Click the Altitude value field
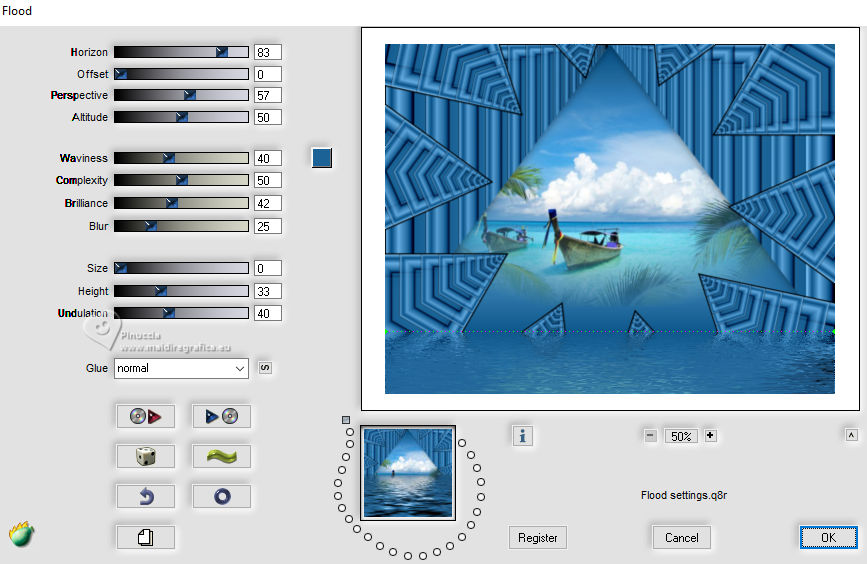The height and width of the screenshot is (564, 867). click(x=268, y=117)
